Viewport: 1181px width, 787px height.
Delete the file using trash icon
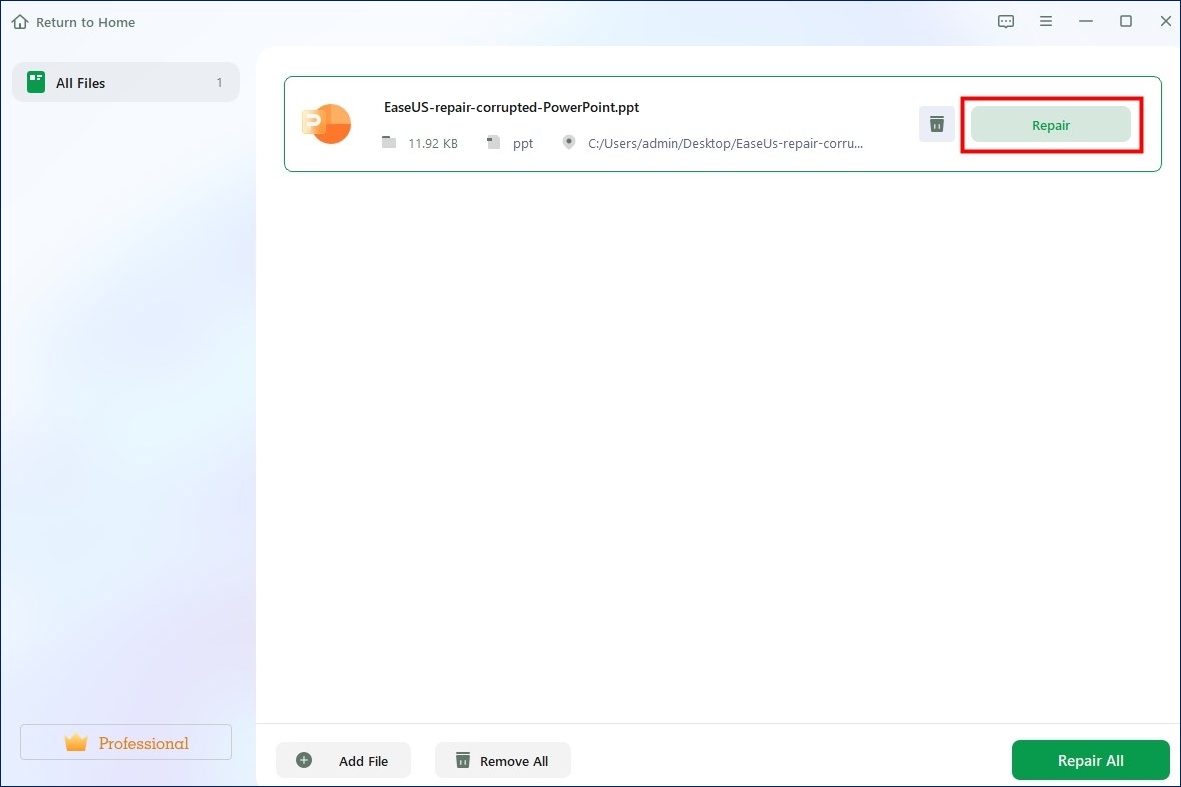tap(936, 124)
